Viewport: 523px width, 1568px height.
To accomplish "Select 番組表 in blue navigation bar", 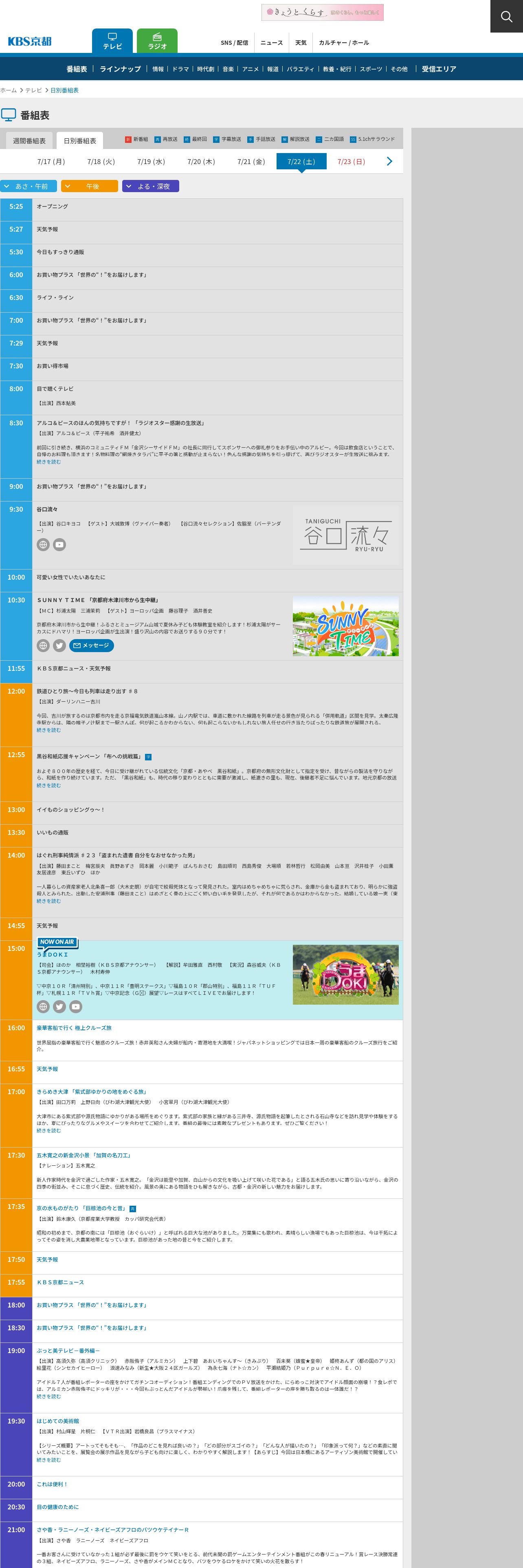I will pyautogui.click(x=77, y=69).
